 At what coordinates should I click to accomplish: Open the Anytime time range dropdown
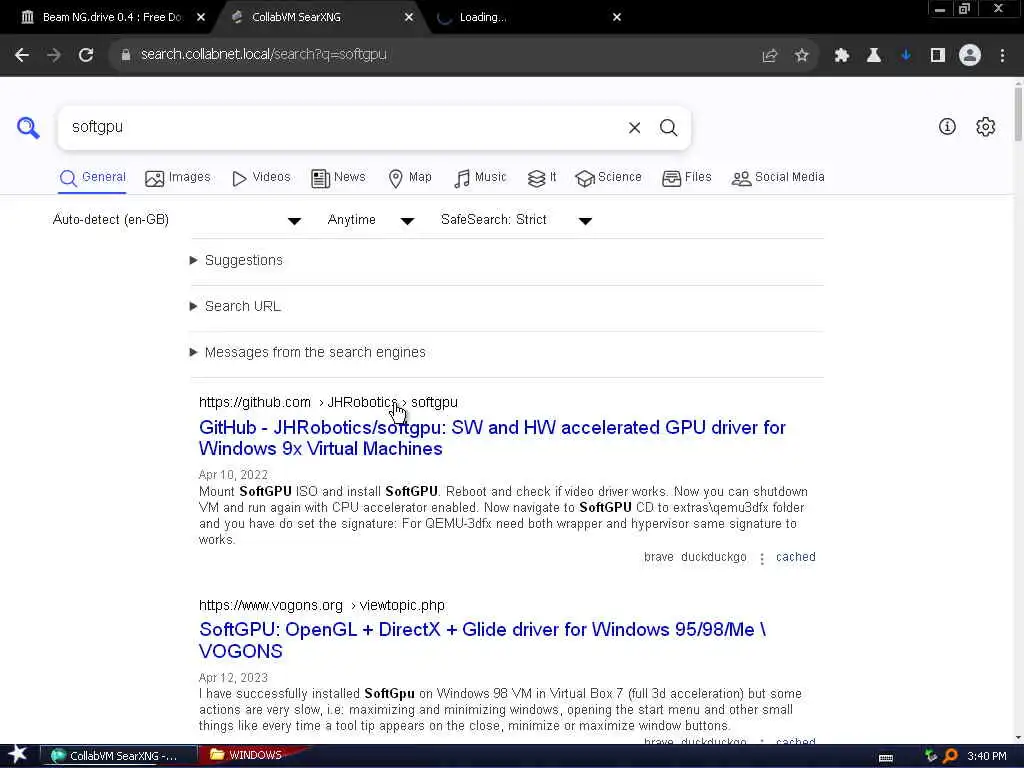click(x=370, y=220)
